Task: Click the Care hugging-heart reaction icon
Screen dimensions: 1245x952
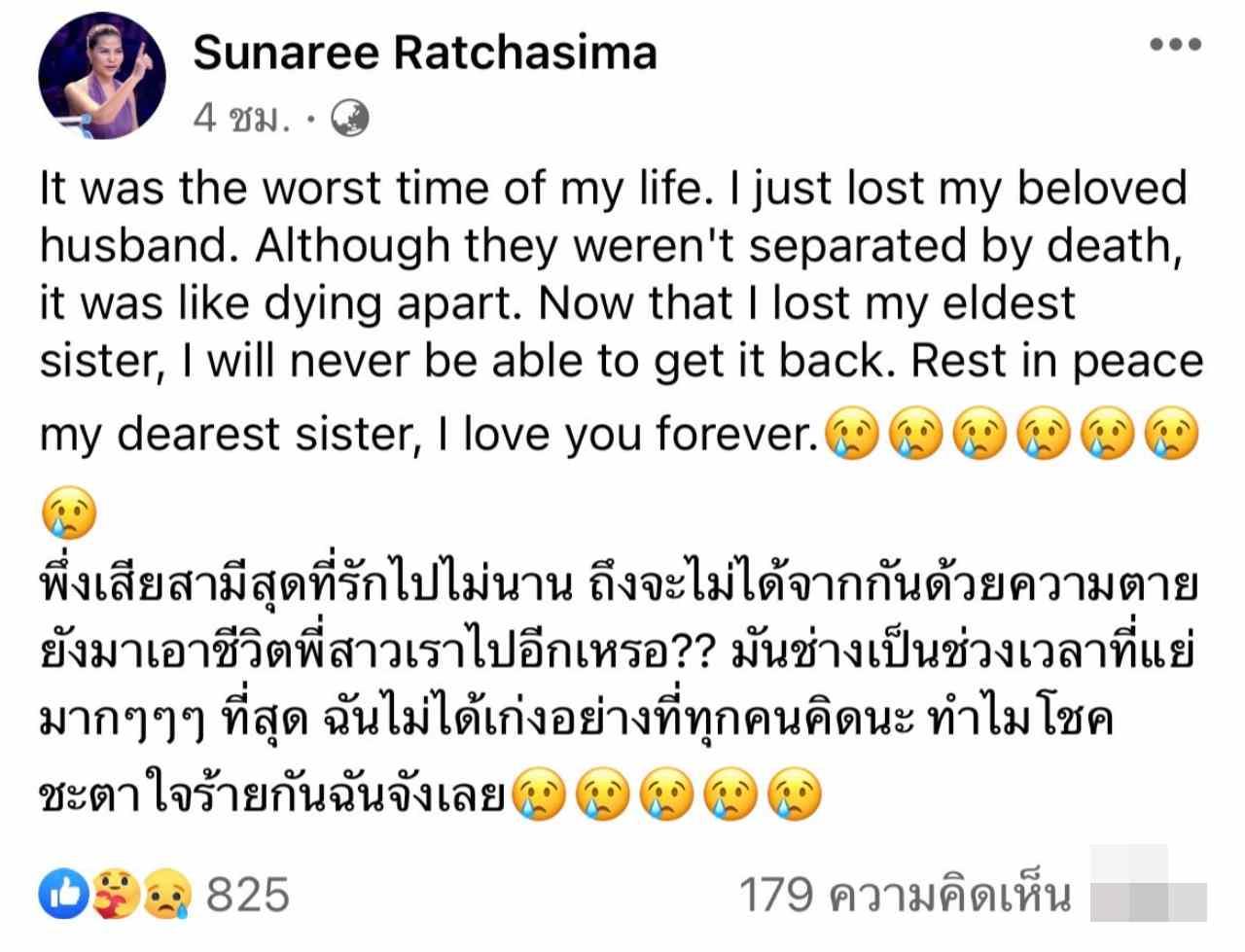Action: pyautogui.click(x=116, y=894)
